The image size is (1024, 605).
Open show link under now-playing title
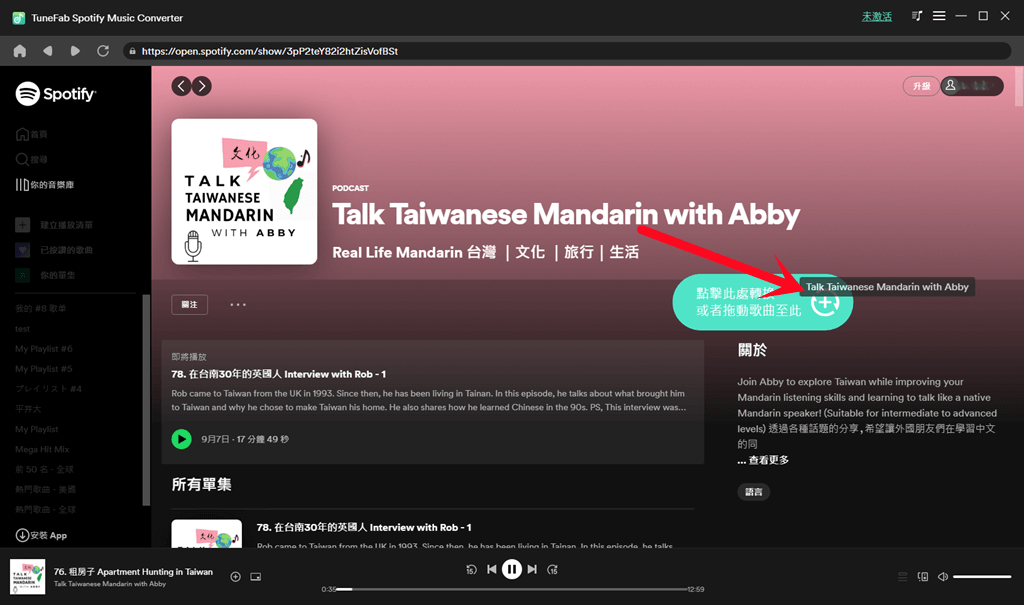[110, 584]
